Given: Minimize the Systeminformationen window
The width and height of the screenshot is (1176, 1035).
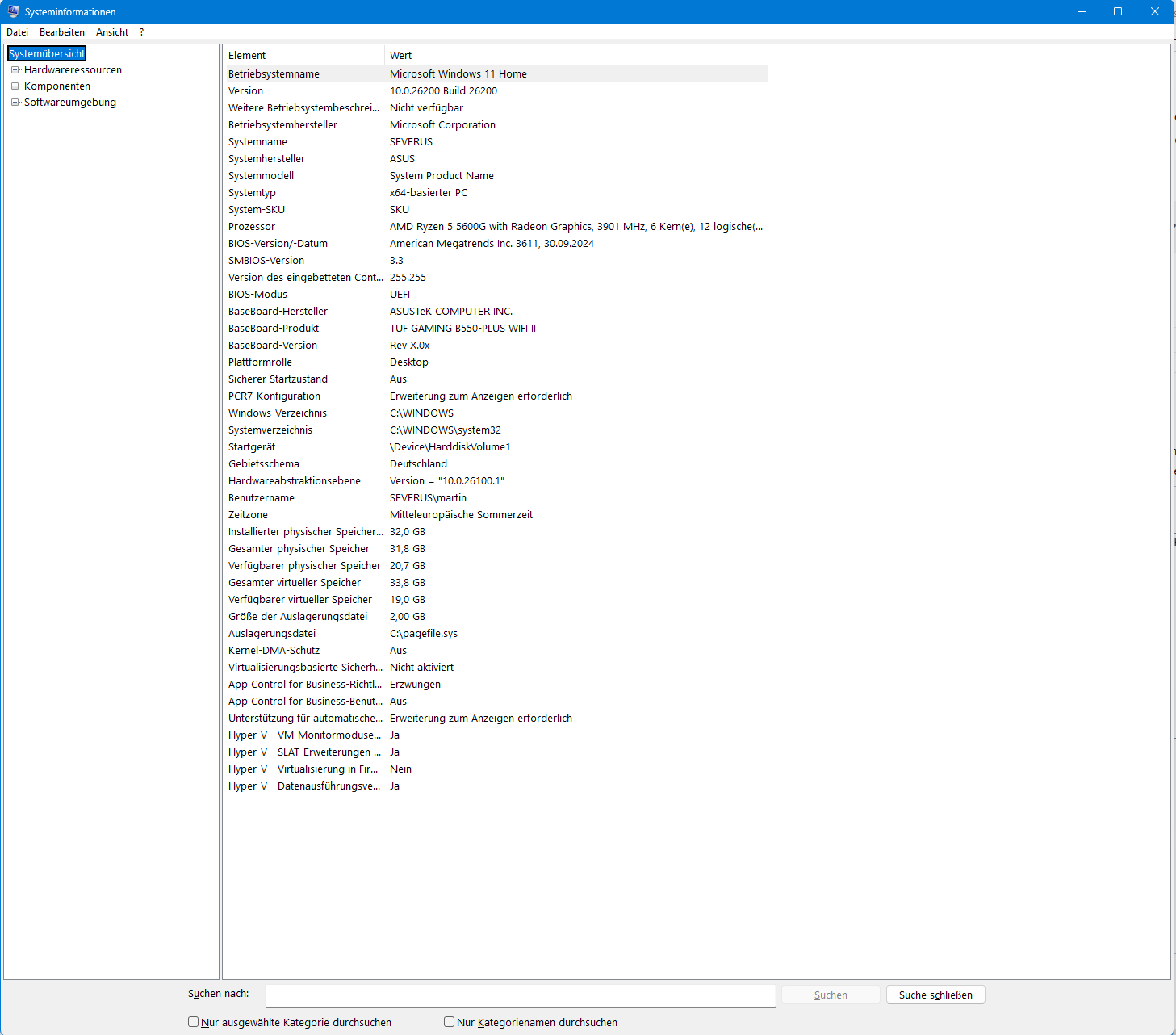Looking at the screenshot, I should (x=1082, y=11).
